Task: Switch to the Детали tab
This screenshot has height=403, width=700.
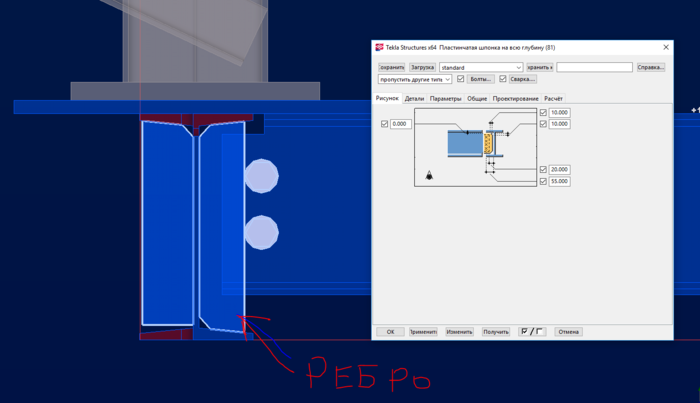Action: (414, 99)
